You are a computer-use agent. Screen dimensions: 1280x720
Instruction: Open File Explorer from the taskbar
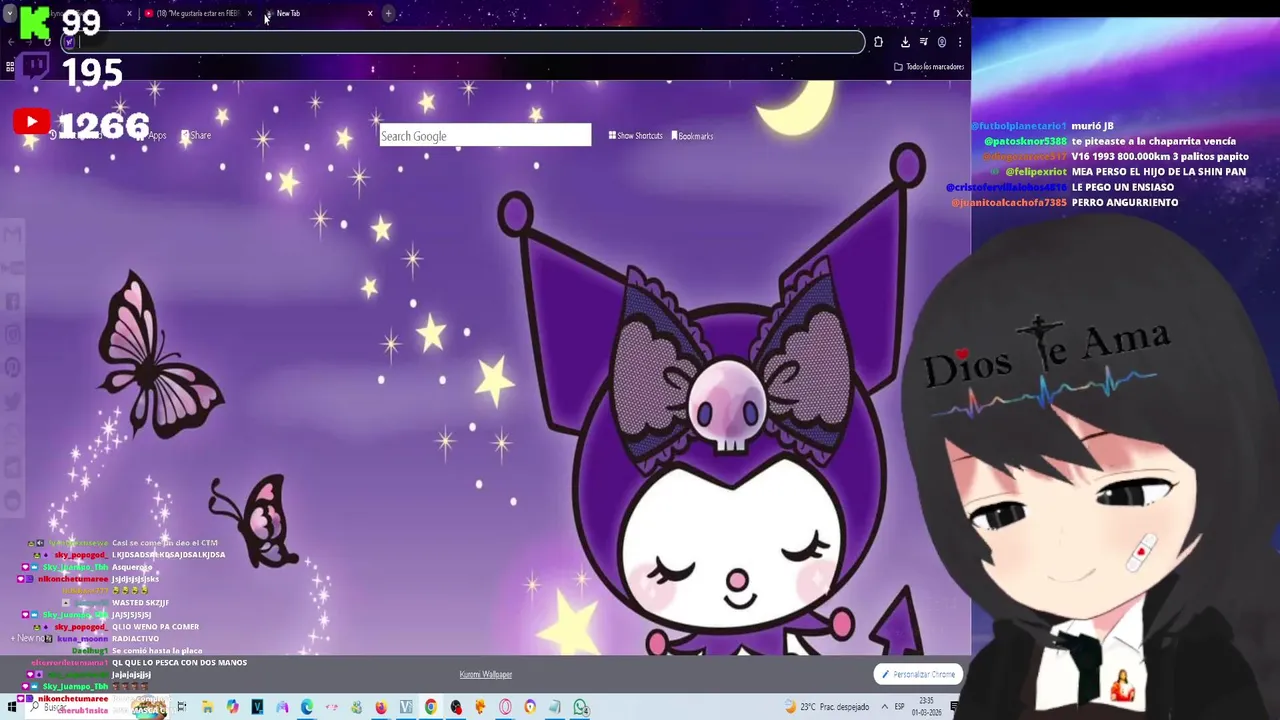coord(207,707)
